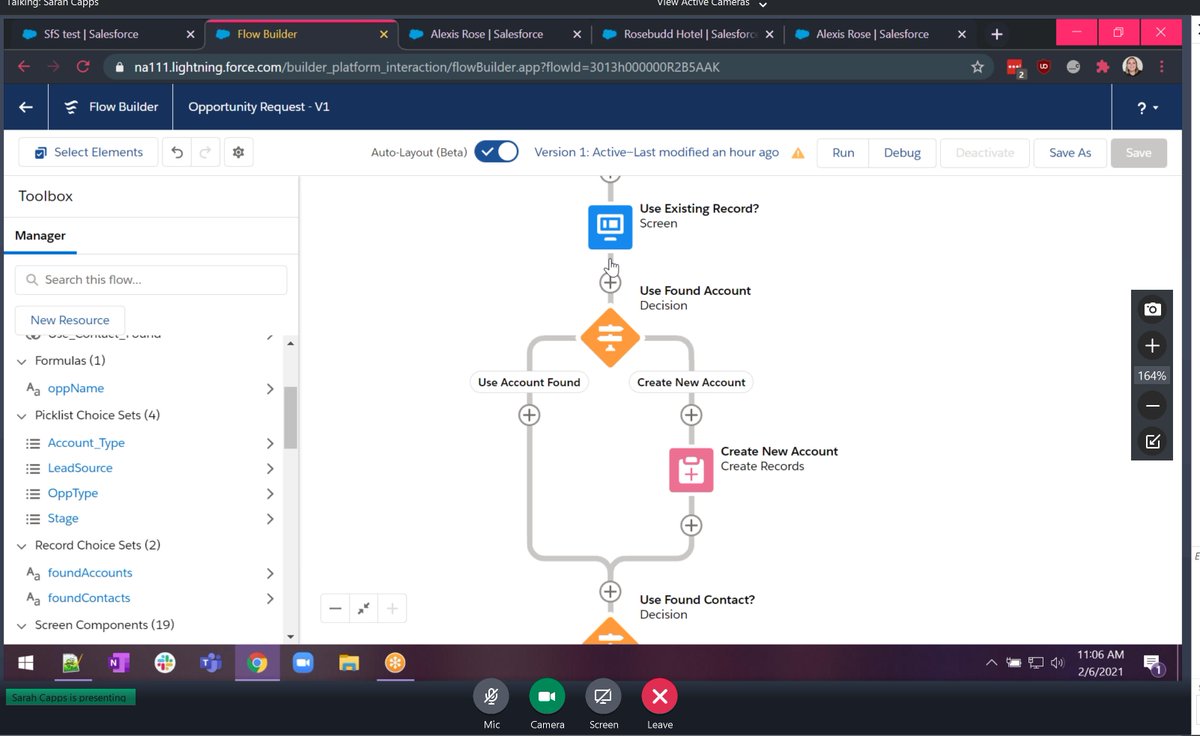Zoom out with minus on right panel
Screen dimensions: 1200x736
1152,406
